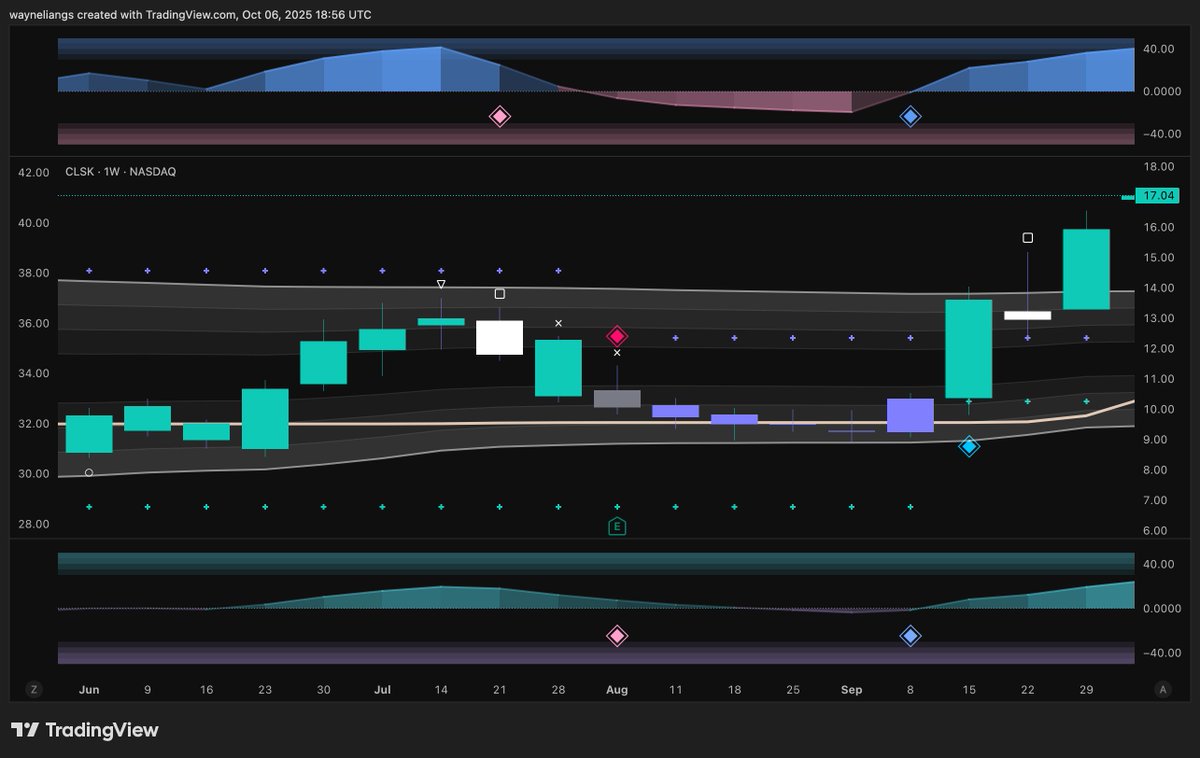Click the x marker above the Jul 28 candle
This screenshot has width=1200, height=758.
coord(558,323)
